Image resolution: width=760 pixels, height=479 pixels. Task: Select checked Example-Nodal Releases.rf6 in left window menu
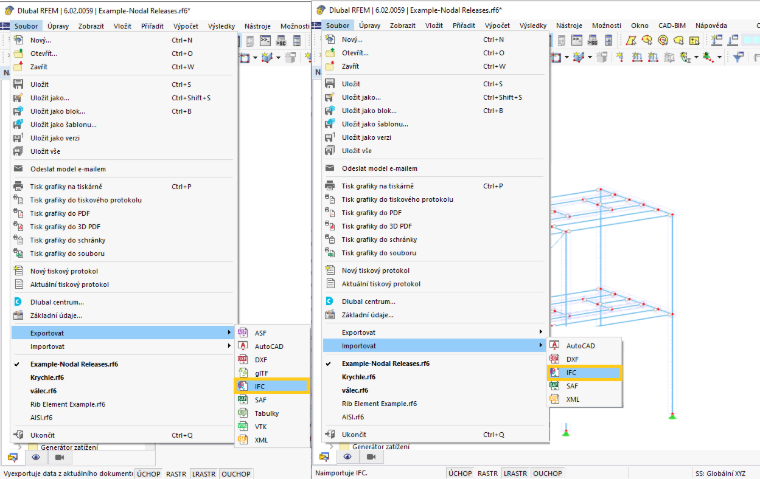tap(124, 364)
